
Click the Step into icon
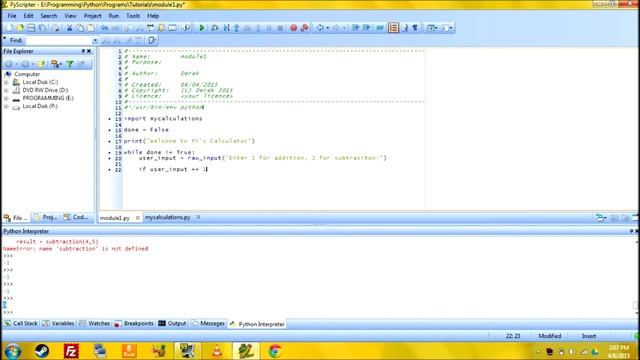click(x=236, y=28)
